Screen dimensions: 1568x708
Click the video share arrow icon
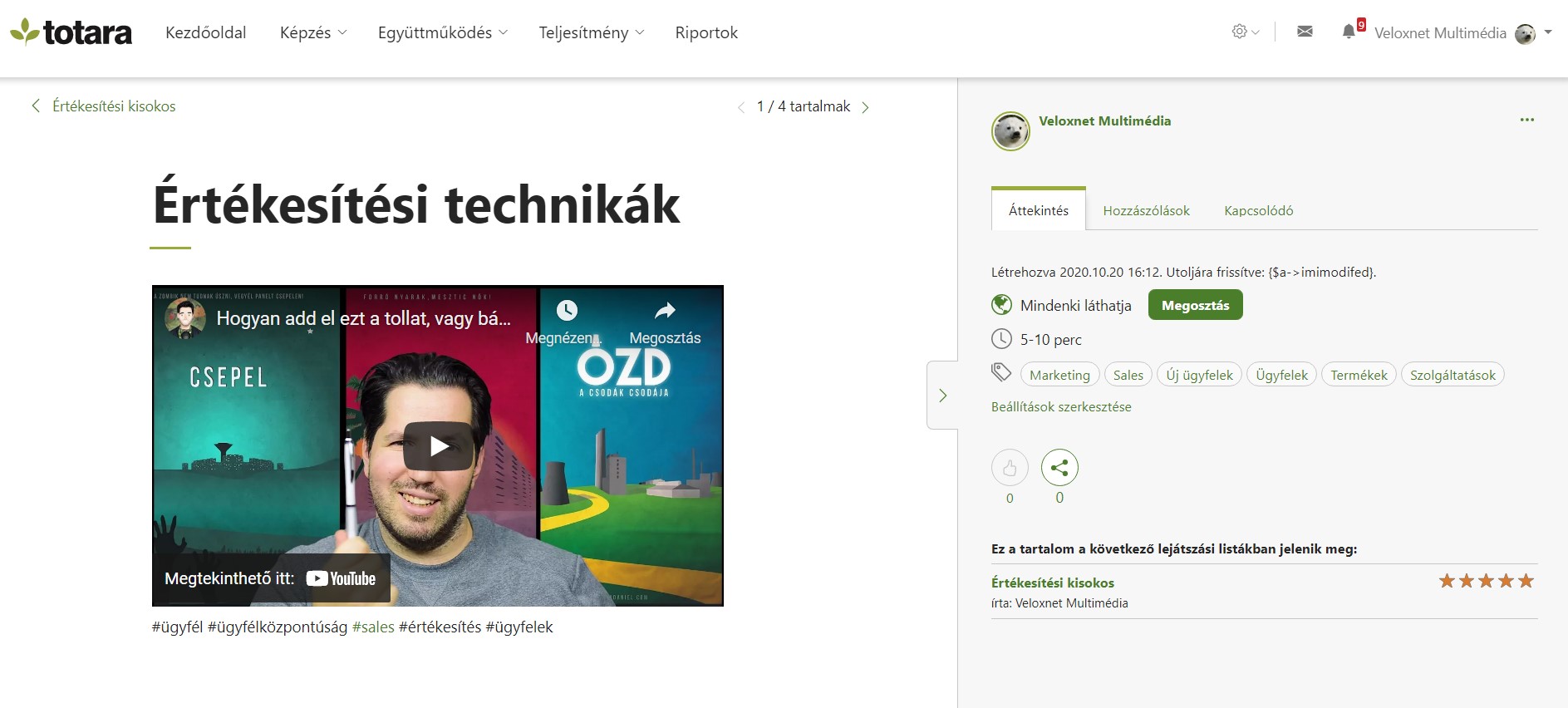665,311
